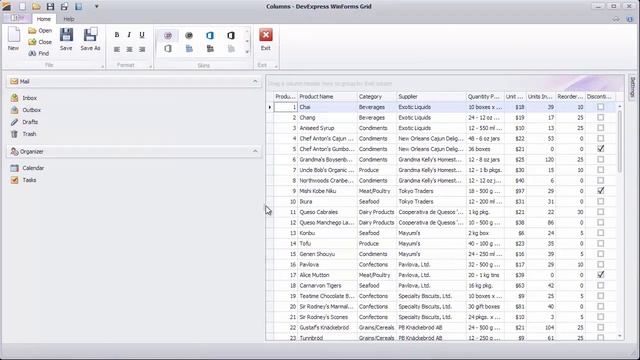Switch to the Help ribbon tab
Viewport: 640px width, 360px height.
pos(69,19)
